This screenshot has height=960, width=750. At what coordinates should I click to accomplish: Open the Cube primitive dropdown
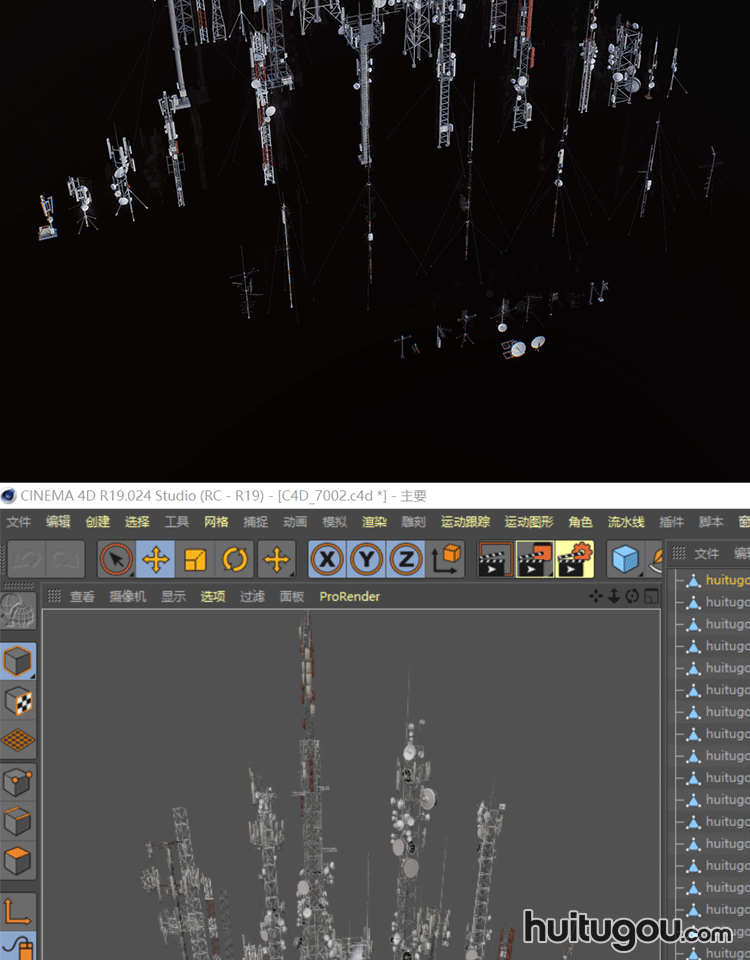[x=626, y=560]
